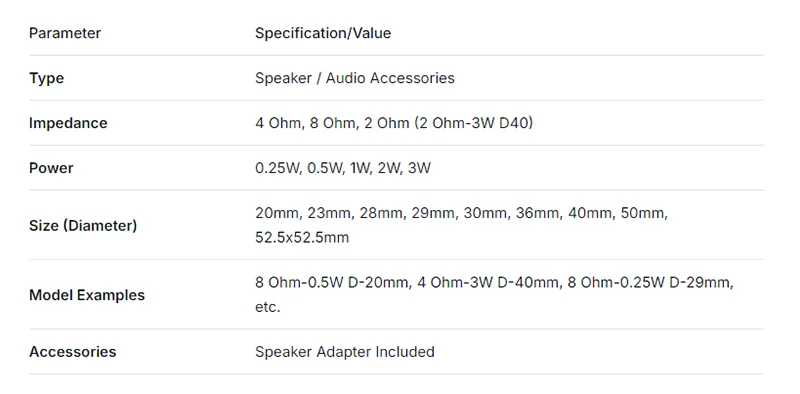Image resolution: width=800 pixels, height=394 pixels.
Task: Click the Speaker / Audio Accessories value
Action: click(x=355, y=78)
